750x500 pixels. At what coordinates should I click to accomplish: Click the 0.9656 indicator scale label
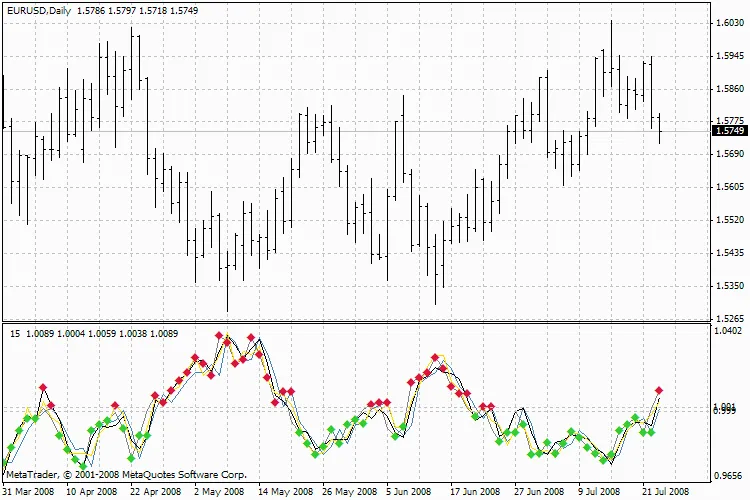[729, 476]
